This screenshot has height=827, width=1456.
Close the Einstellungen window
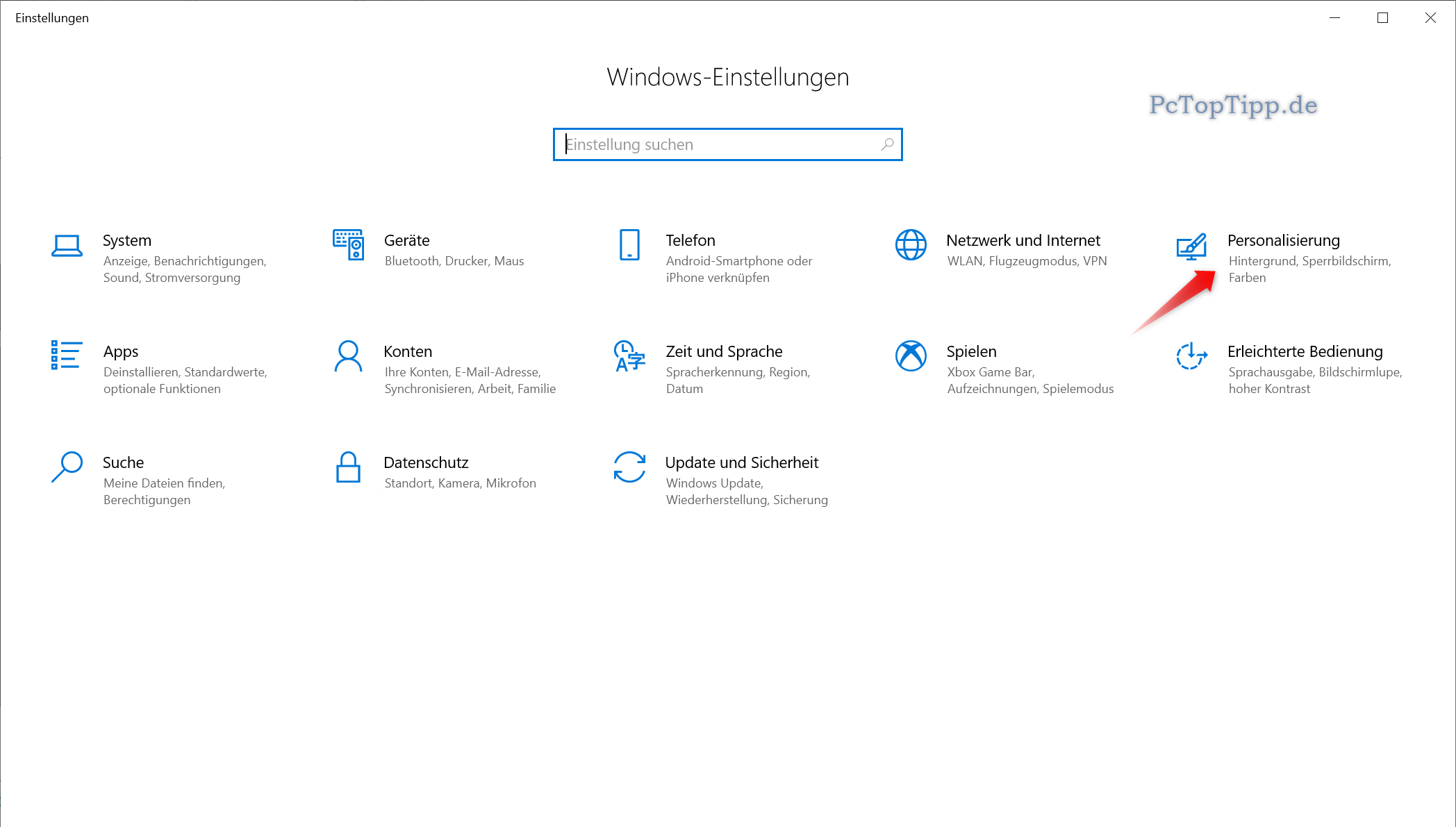click(1430, 18)
